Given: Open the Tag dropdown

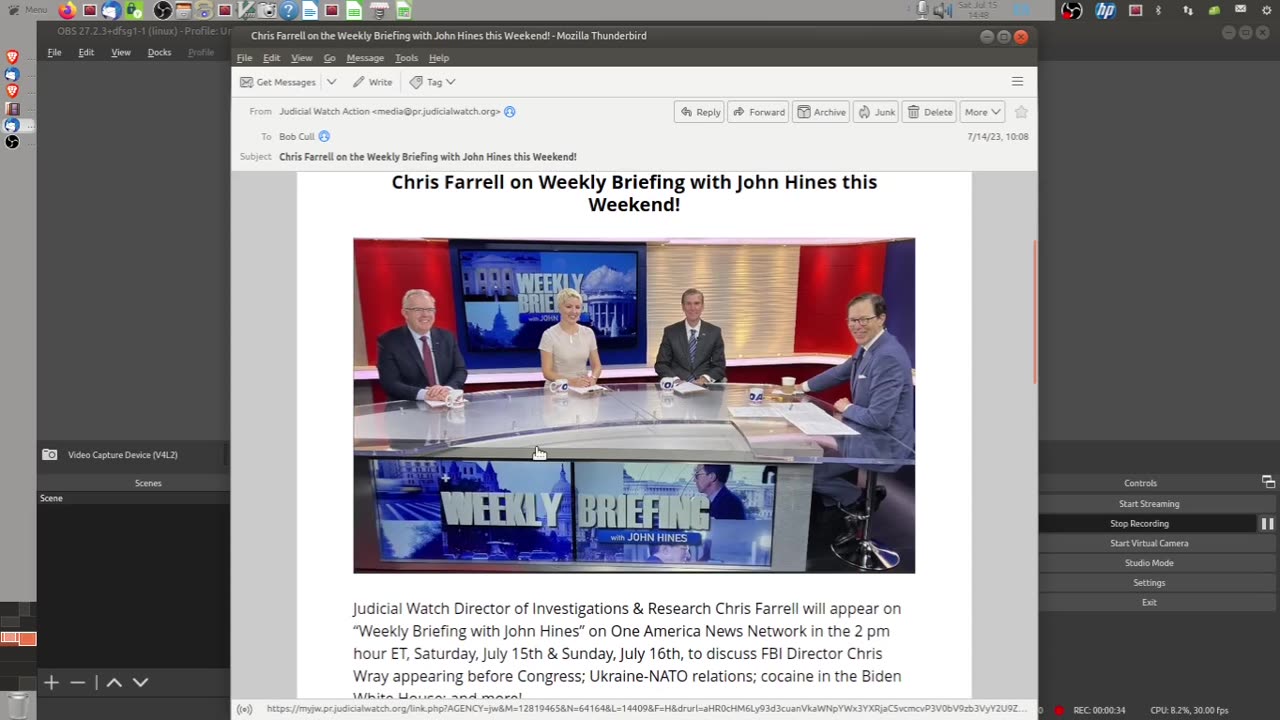Looking at the screenshot, I should 432,82.
